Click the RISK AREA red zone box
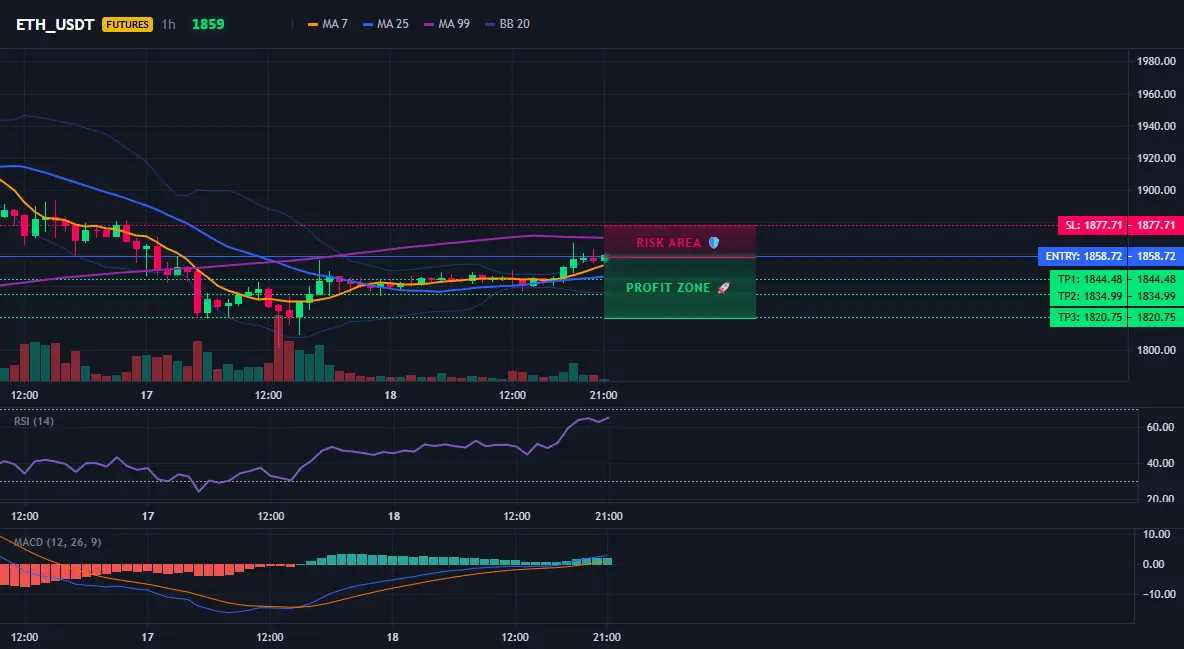Screen dimensions: 1184x649 click(x=680, y=242)
